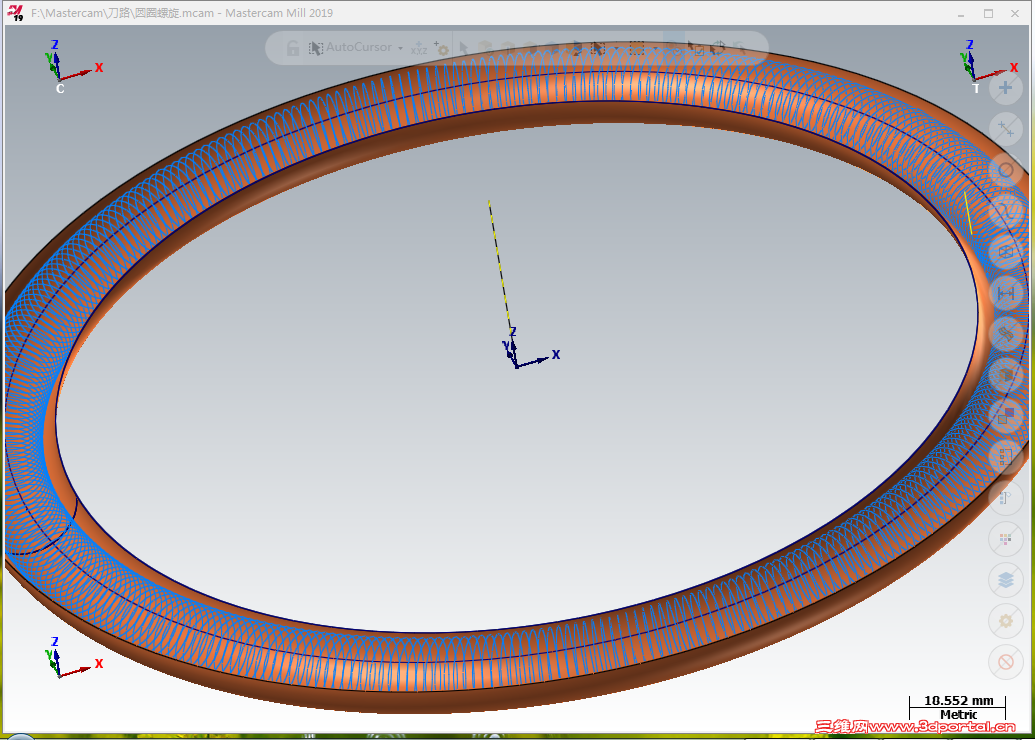Viewport: 1035px width, 740px height.
Task: Click the highlighted verify selection icon
Action: (x=673, y=46)
